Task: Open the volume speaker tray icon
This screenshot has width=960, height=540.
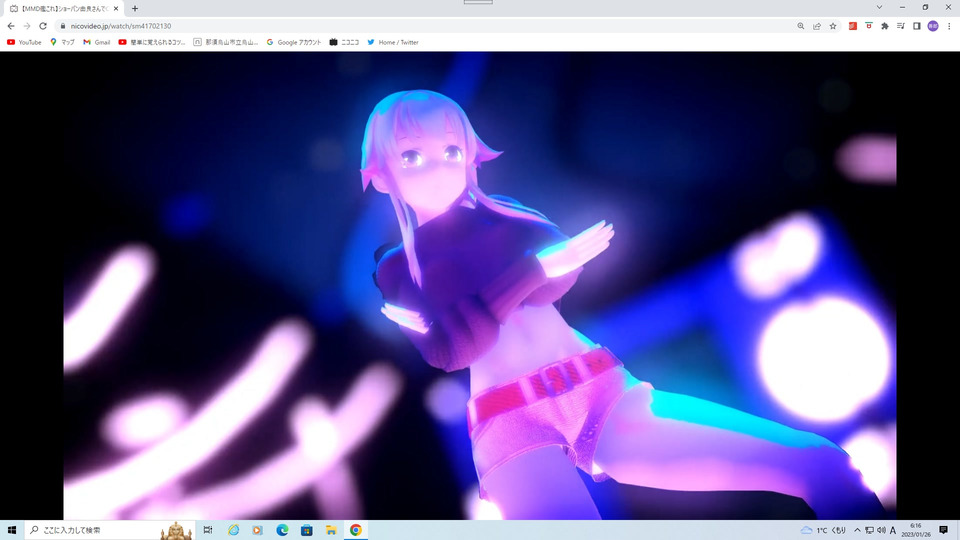Action: click(881, 530)
